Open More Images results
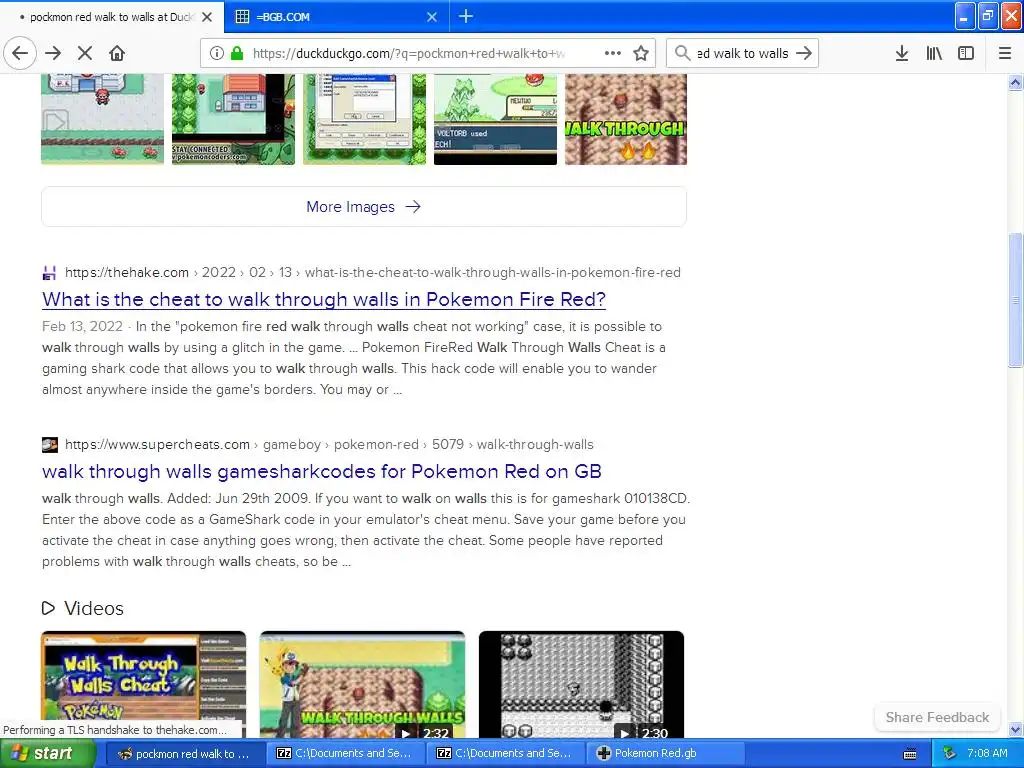1024x768 pixels. 364,206
